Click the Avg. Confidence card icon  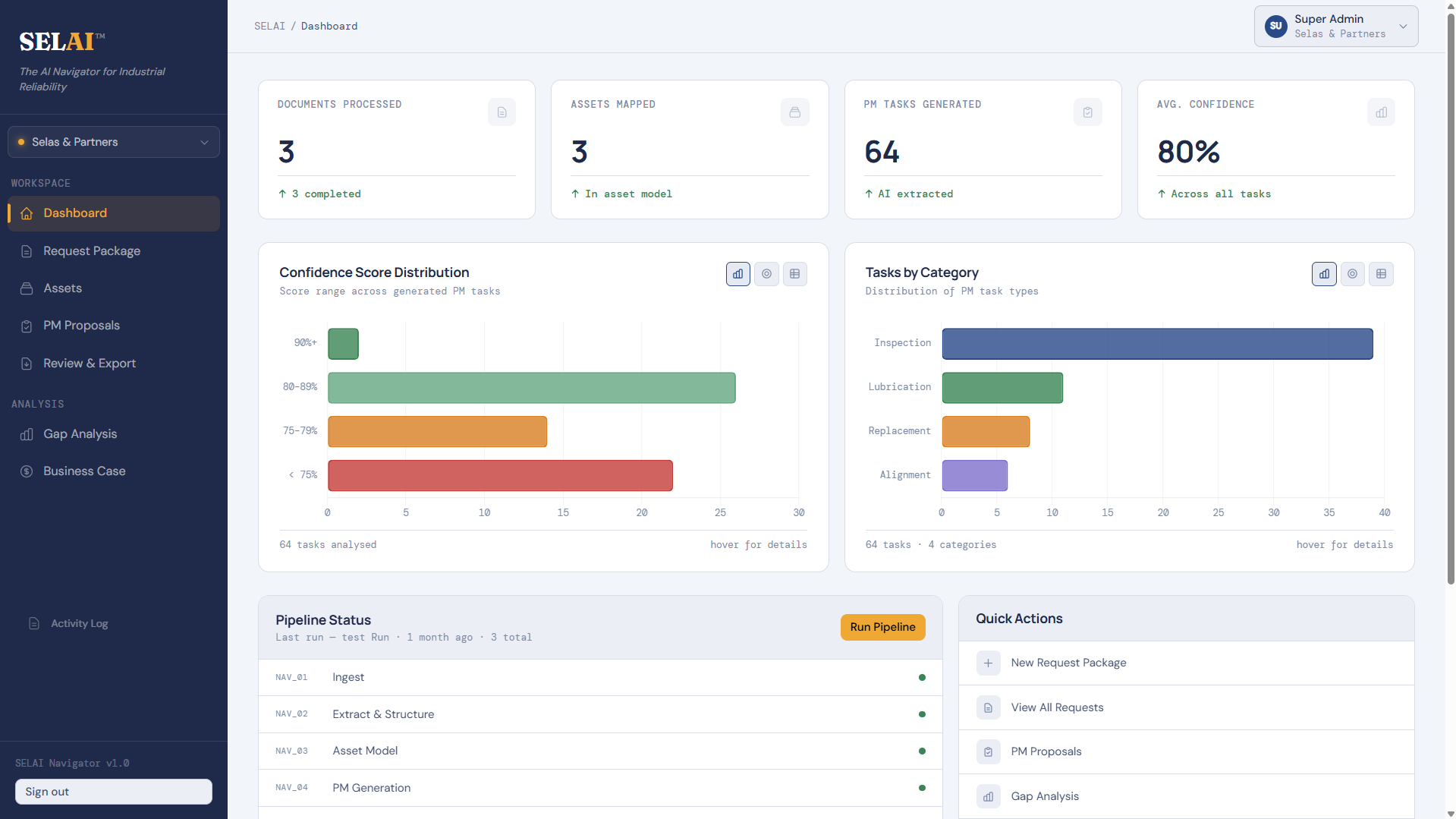pos(1381,112)
